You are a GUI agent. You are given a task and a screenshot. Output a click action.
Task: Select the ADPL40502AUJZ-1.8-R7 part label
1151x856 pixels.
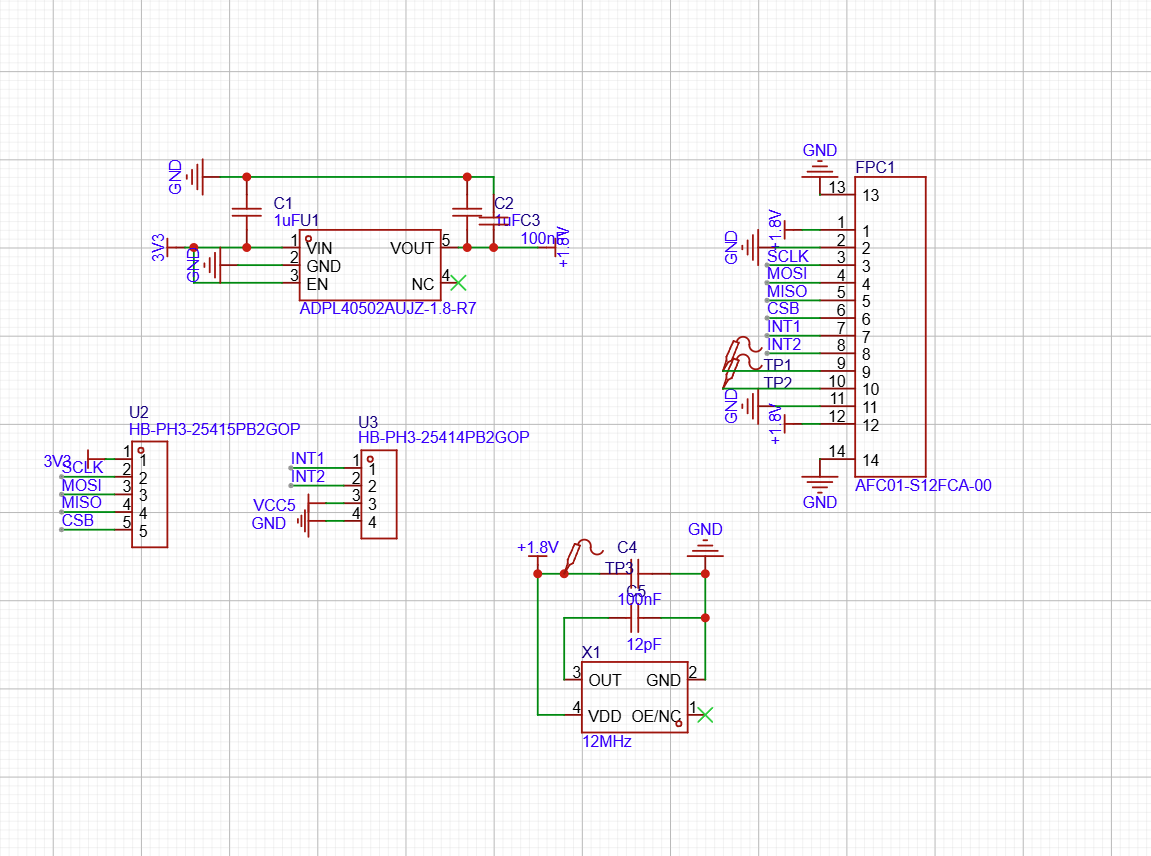pyautogui.click(x=387, y=310)
